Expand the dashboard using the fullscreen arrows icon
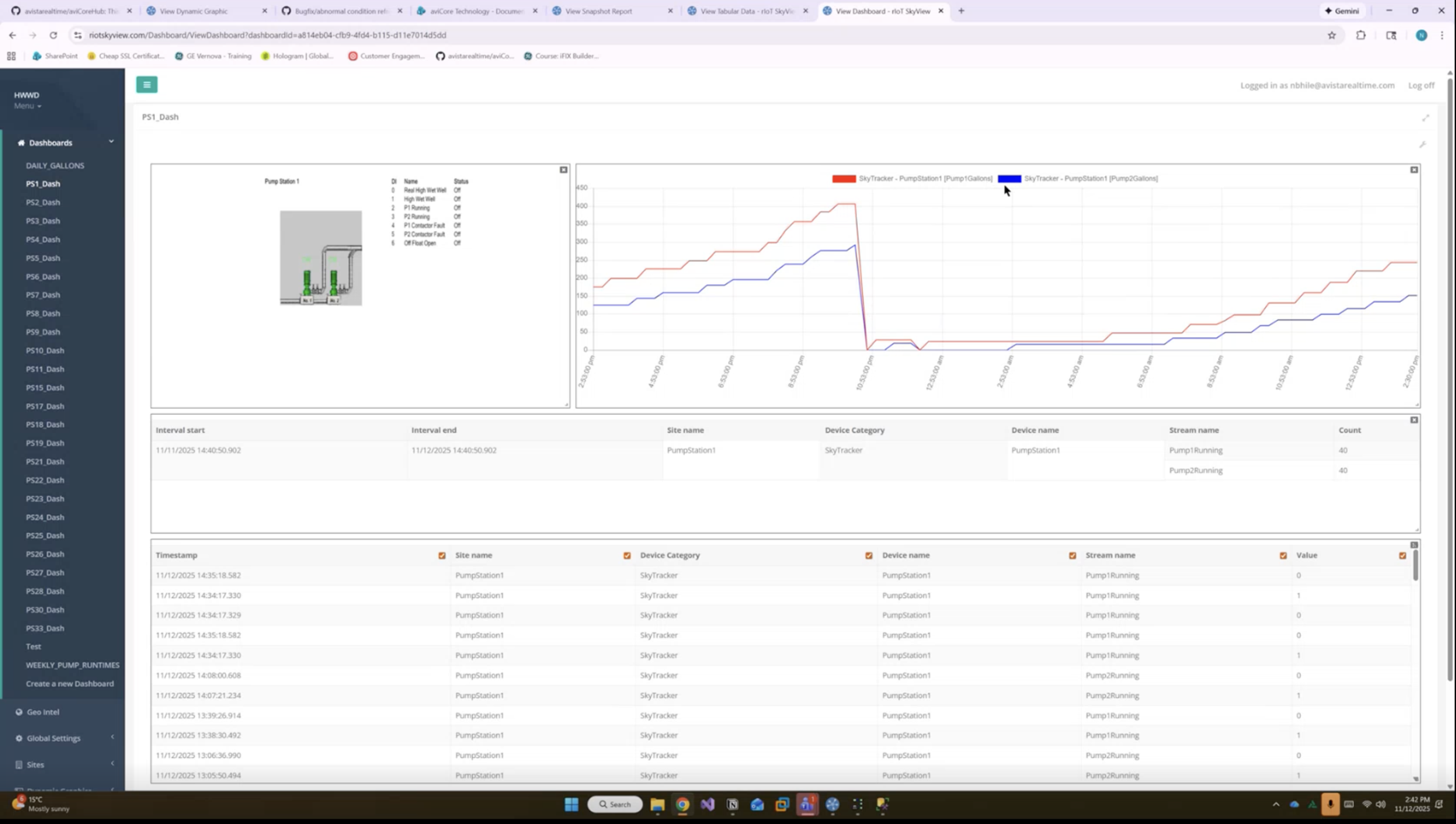This screenshot has width=1456, height=824. (x=1425, y=118)
